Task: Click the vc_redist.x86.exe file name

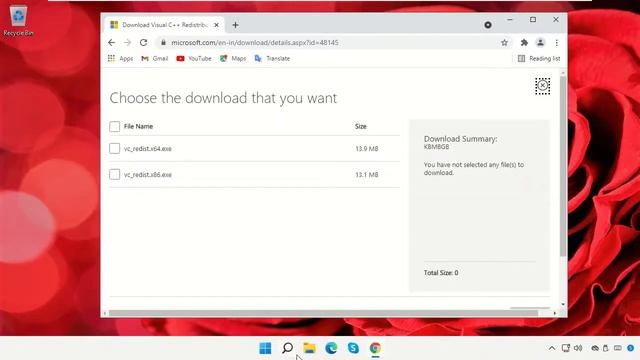Action: [x=148, y=175]
